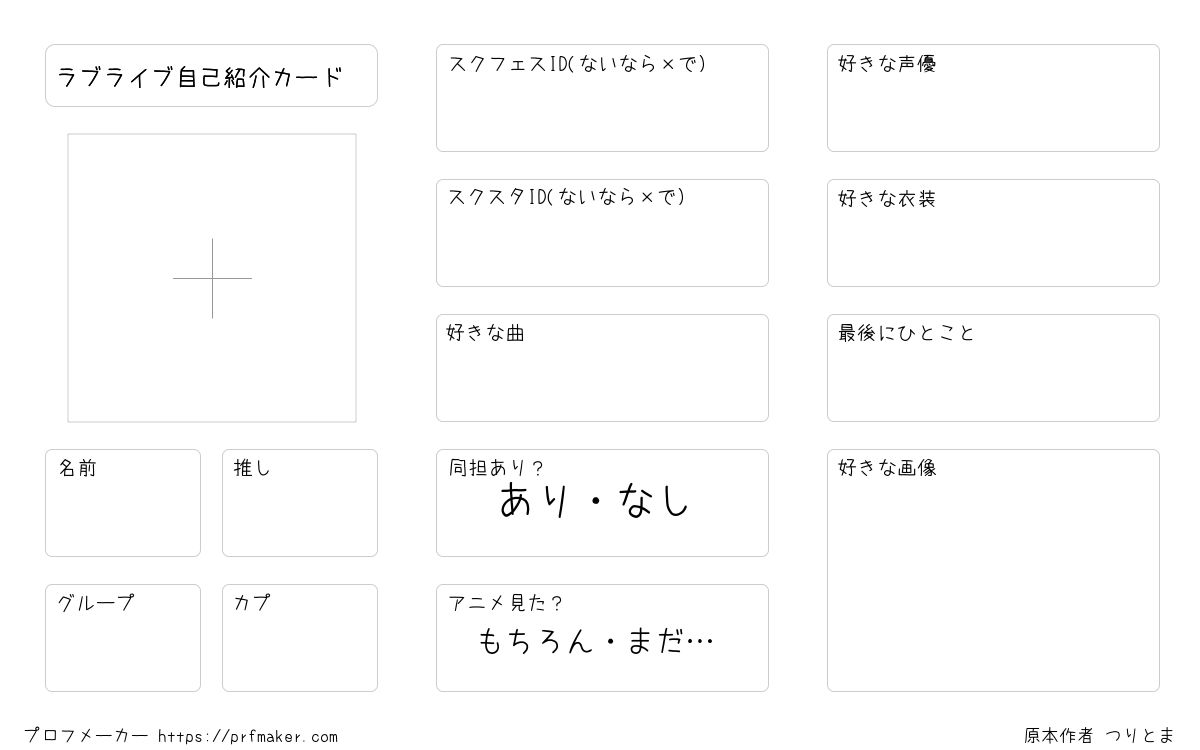
Task: Choose もちろん for アニメ見た?
Action: 536,640
